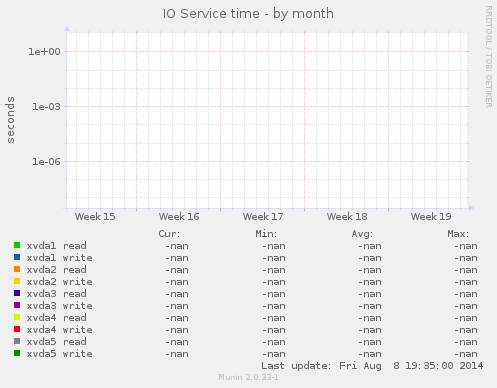Select the 'xvda2 read' legend label

[x=57, y=270]
